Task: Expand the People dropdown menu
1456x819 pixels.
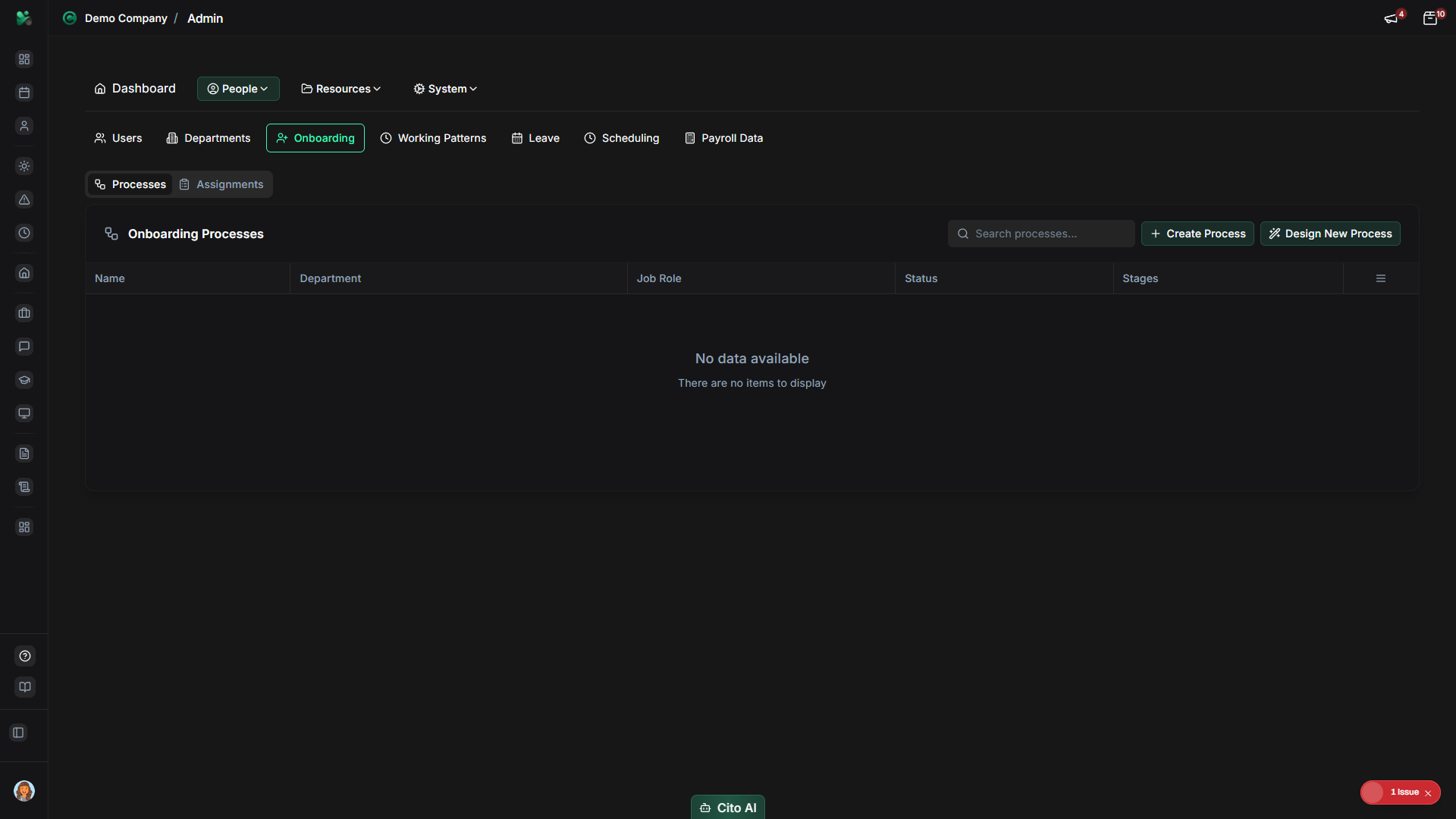Action: point(237,88)
